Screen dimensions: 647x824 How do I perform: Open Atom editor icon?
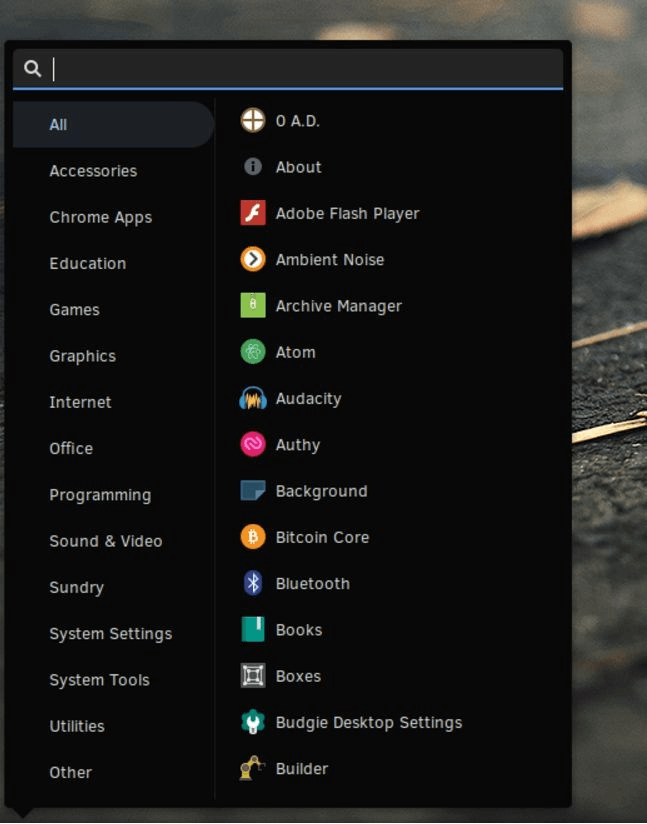(253, 352)
